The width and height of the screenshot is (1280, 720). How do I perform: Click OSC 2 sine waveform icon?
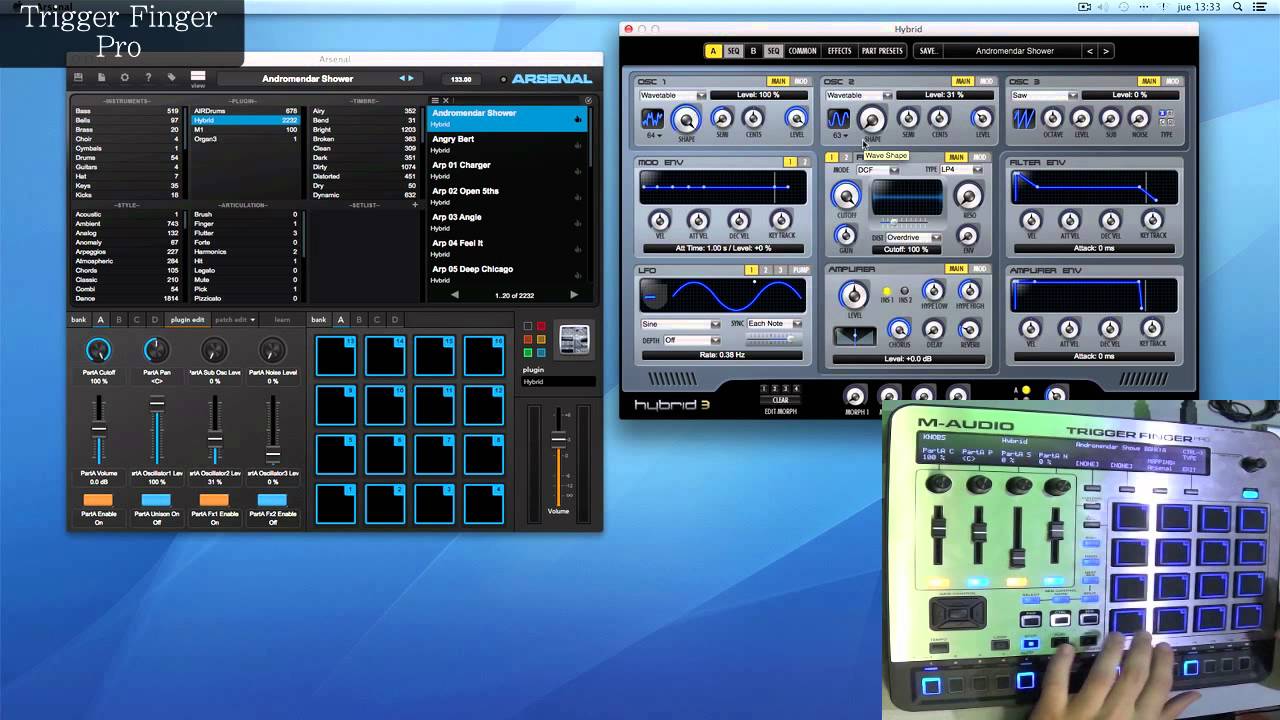click(x=838, y=119)
